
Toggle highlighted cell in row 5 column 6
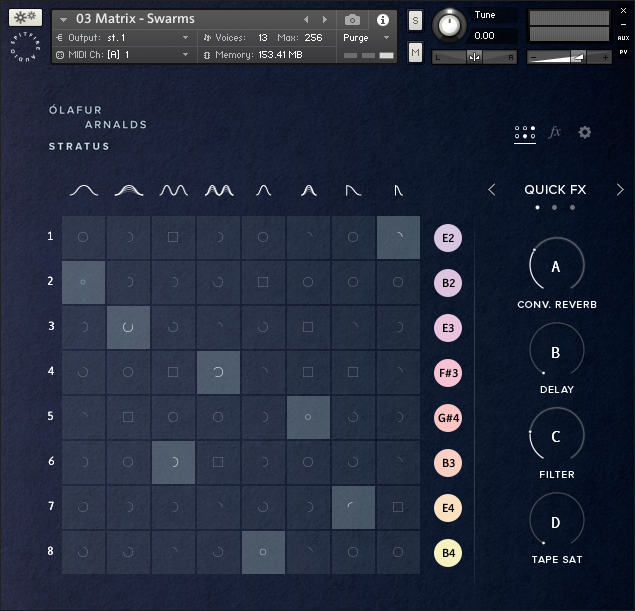click(x=308, y=417)
